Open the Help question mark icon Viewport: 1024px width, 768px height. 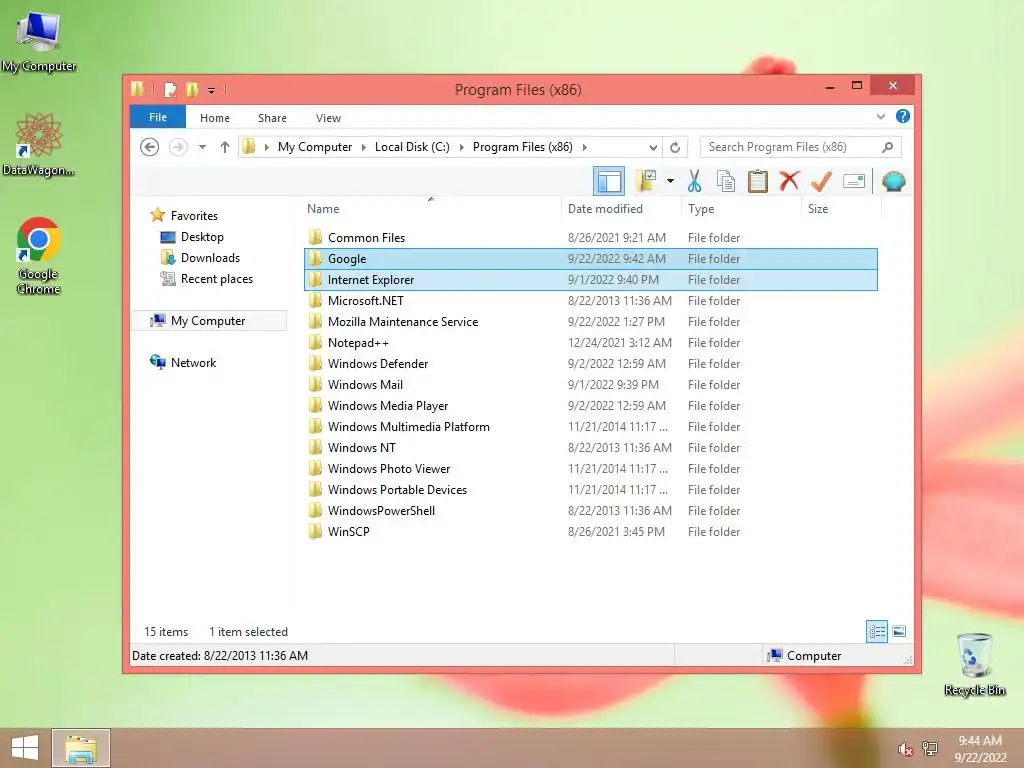click(x=903, y=116)
